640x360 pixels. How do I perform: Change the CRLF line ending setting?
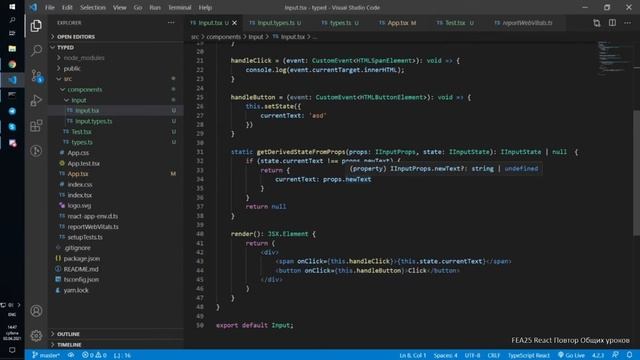pos(493,355)
